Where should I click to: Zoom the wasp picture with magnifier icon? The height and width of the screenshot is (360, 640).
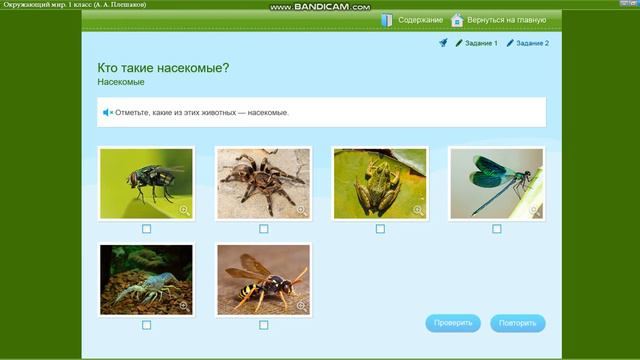click(x=301, y=306)
